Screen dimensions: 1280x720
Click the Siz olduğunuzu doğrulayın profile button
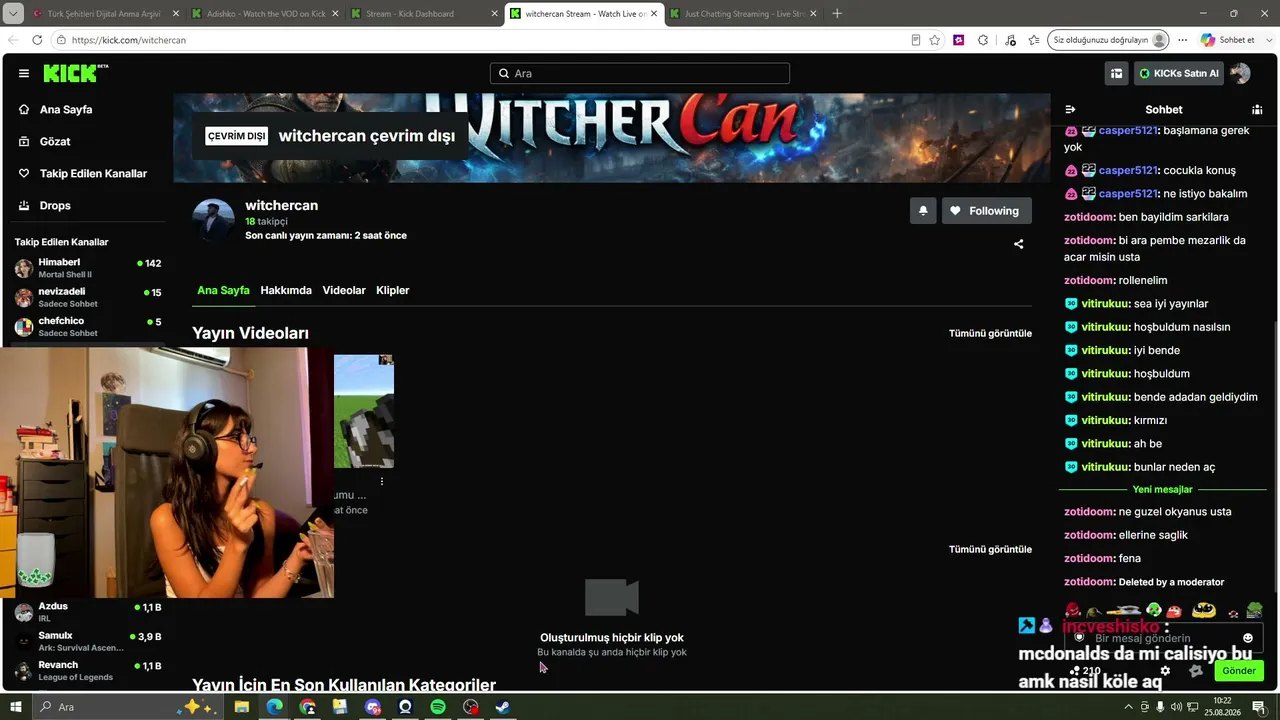(x=1108, y=40)
